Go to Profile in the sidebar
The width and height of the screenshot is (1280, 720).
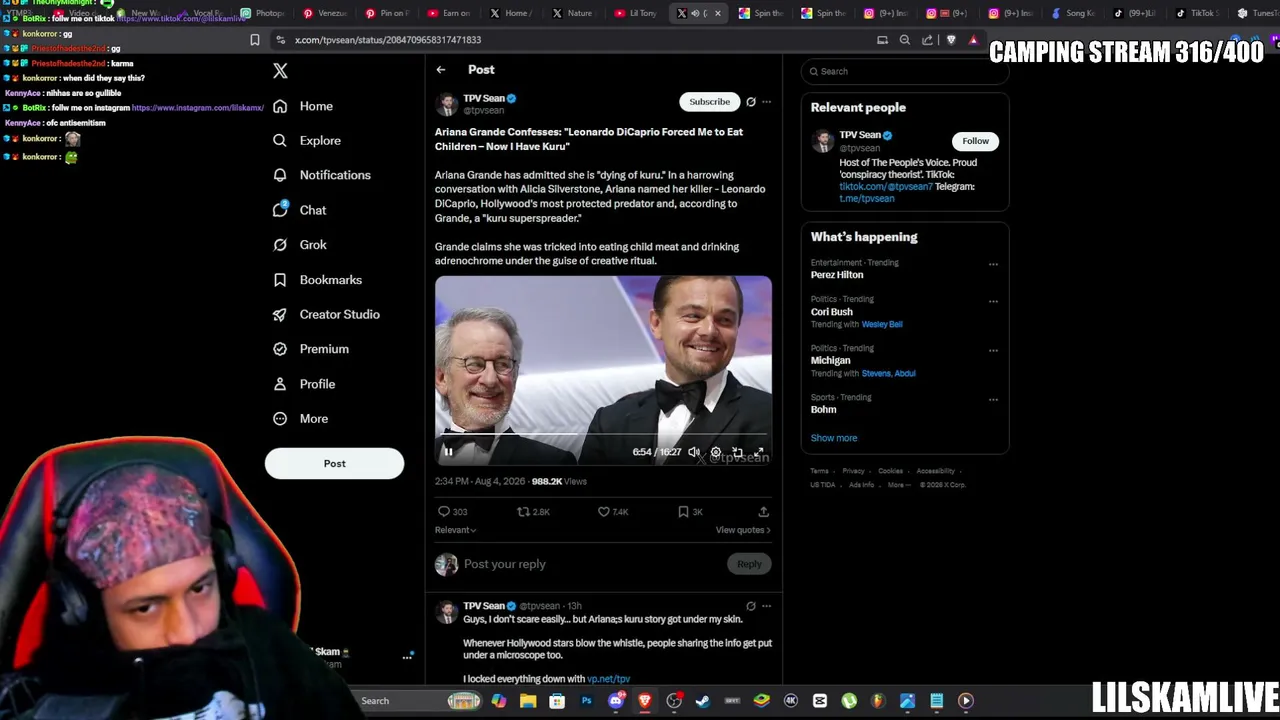click(x=304, y=384)
